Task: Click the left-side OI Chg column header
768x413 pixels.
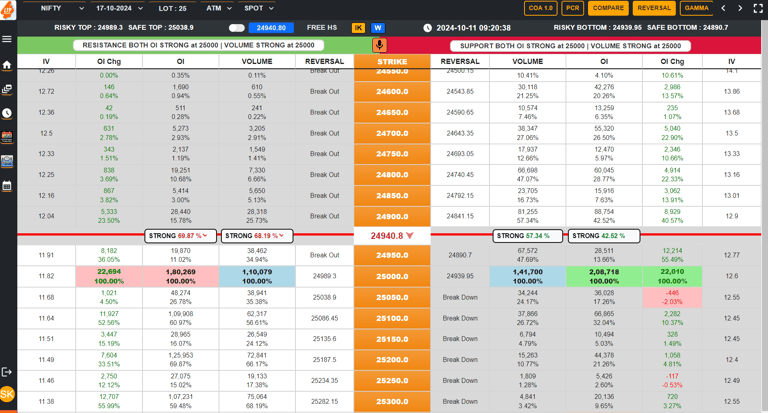Action: (109, 62)
